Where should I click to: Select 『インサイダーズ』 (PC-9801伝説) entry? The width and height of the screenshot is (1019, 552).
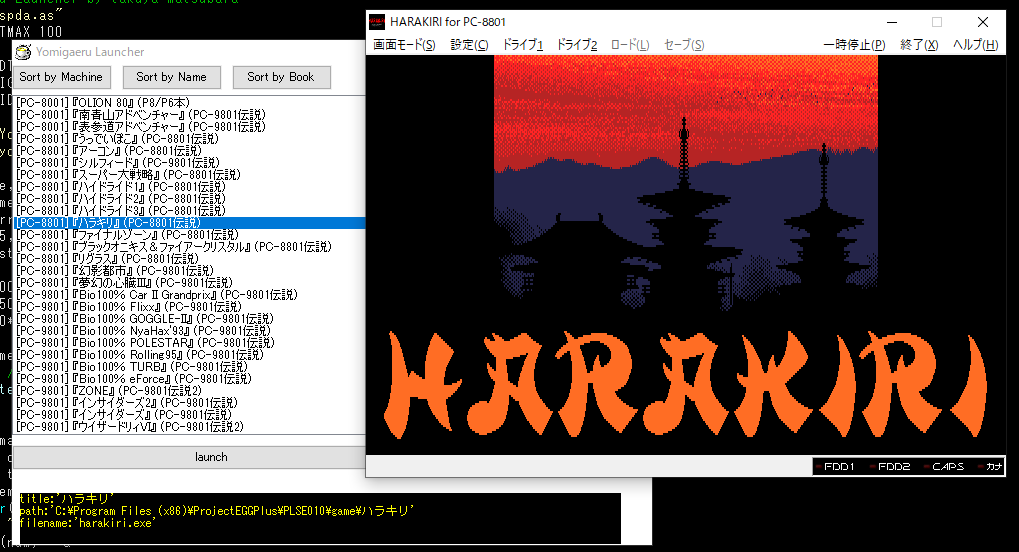coord(189,415)
